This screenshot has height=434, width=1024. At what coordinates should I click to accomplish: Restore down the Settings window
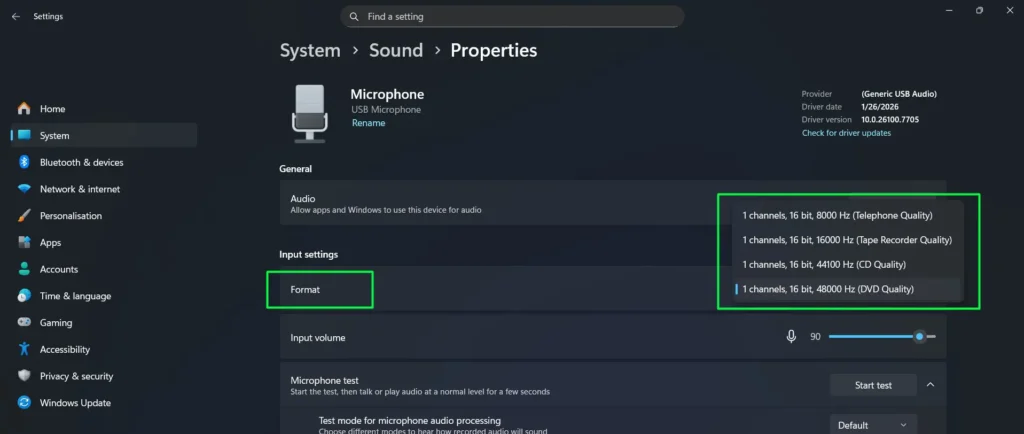click(x=979, y=10)
